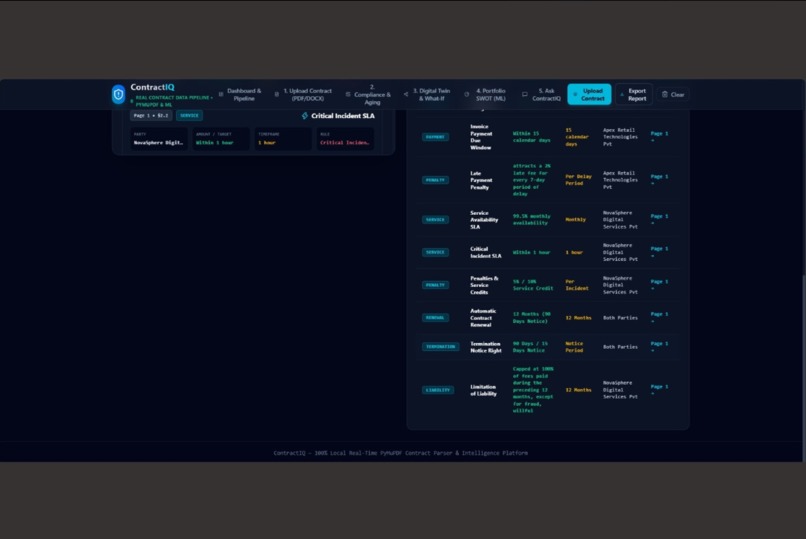The height and width of the screenshot is (539, 806).
Task: Select the 'Invoice Payment Due Window' obligation name
Action: coord(481,137)
